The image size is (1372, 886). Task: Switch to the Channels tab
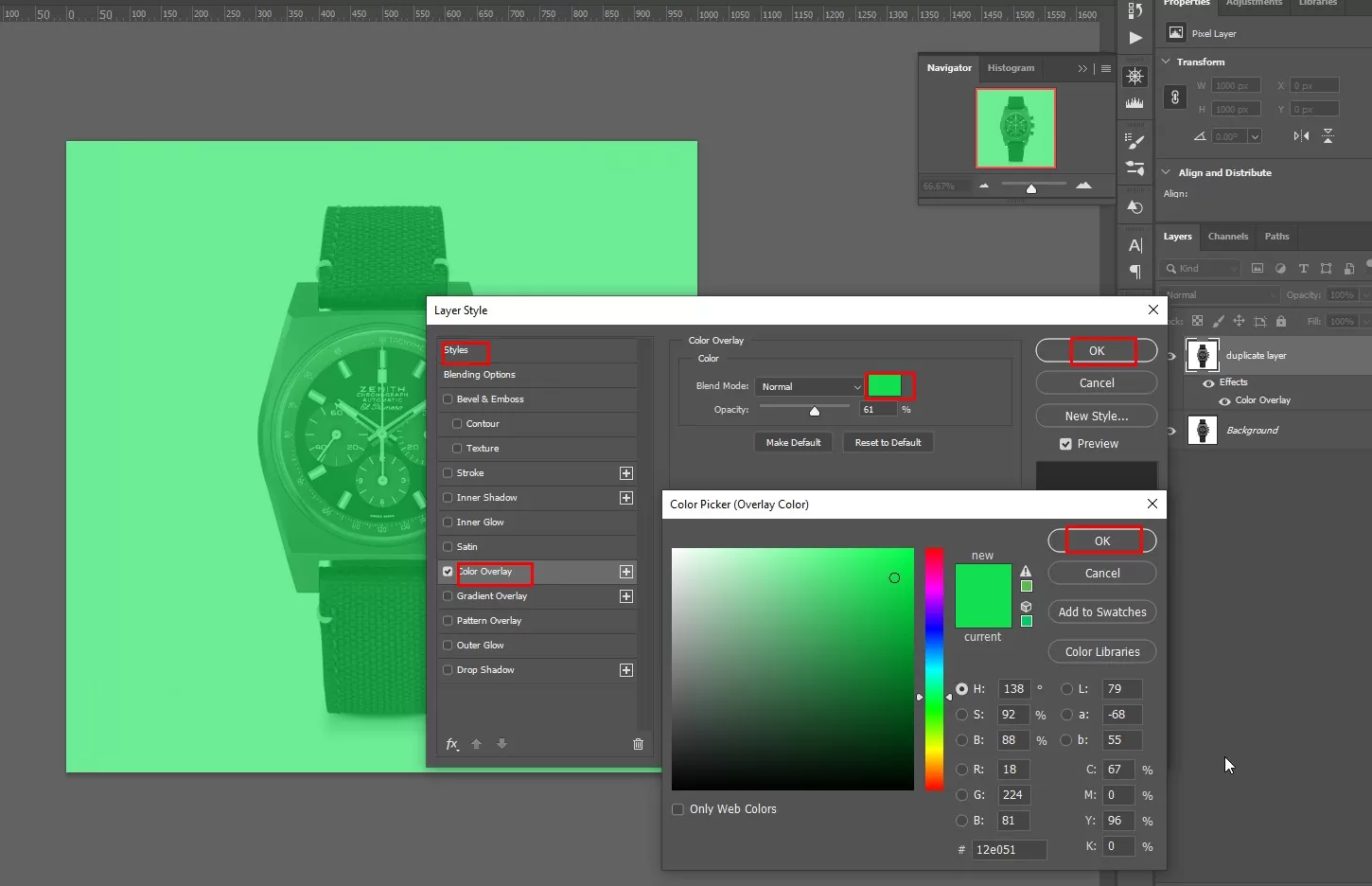pos(1227,237)
